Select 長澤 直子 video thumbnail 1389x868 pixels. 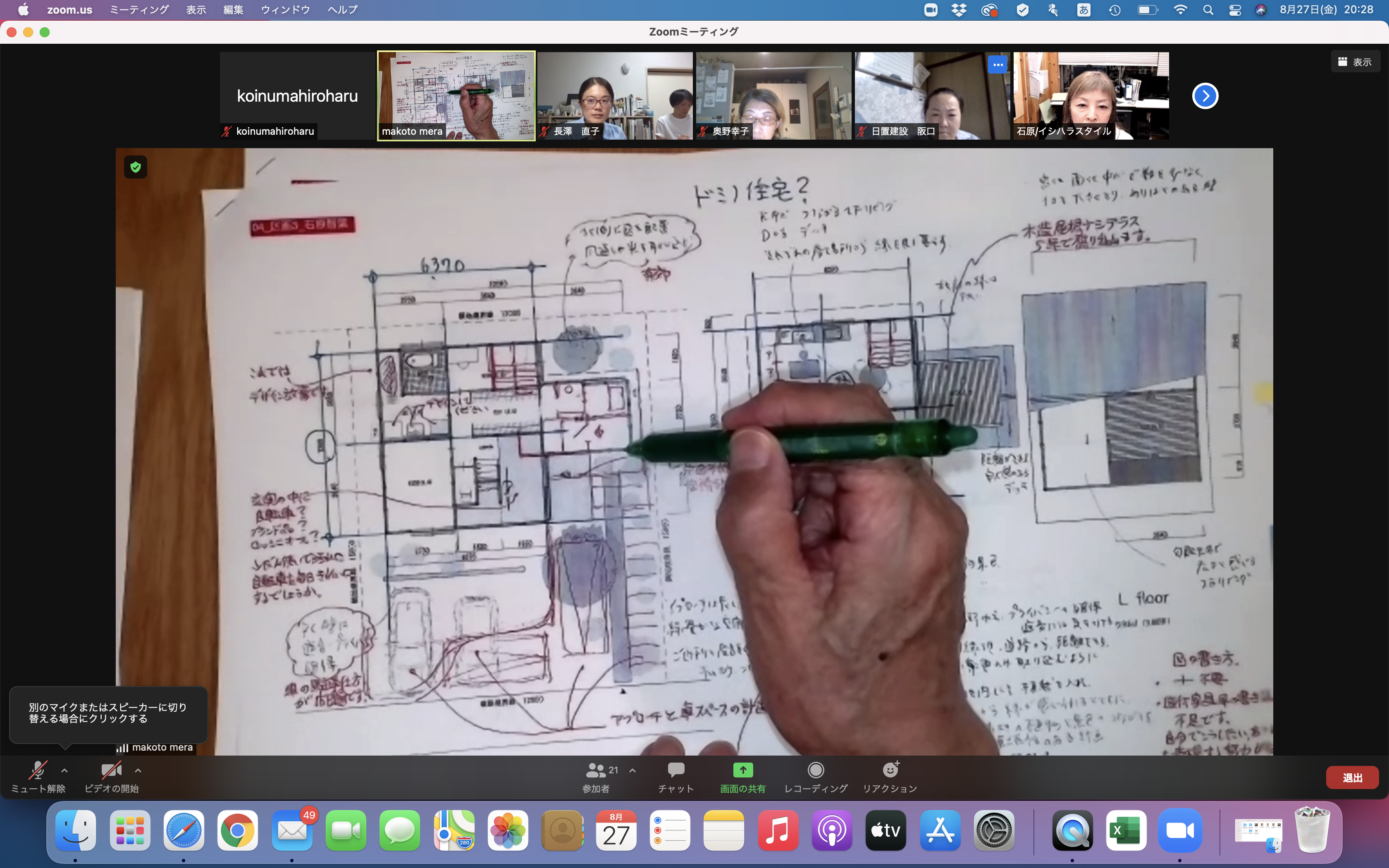615,96
